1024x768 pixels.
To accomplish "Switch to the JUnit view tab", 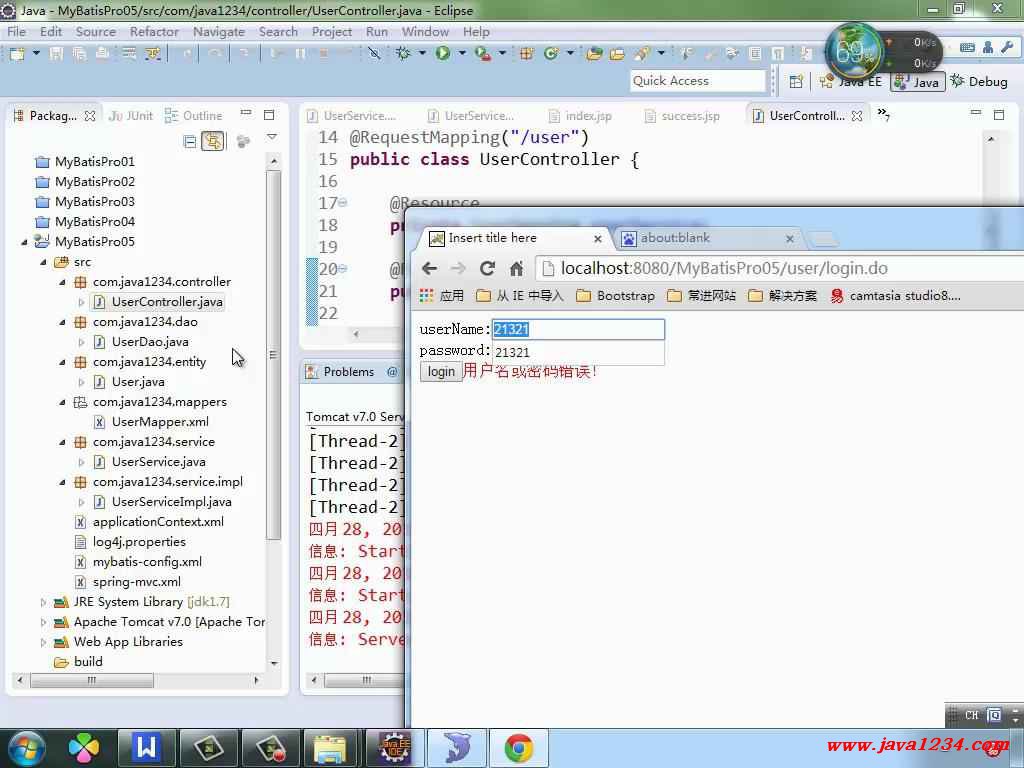I will (130, 116).
